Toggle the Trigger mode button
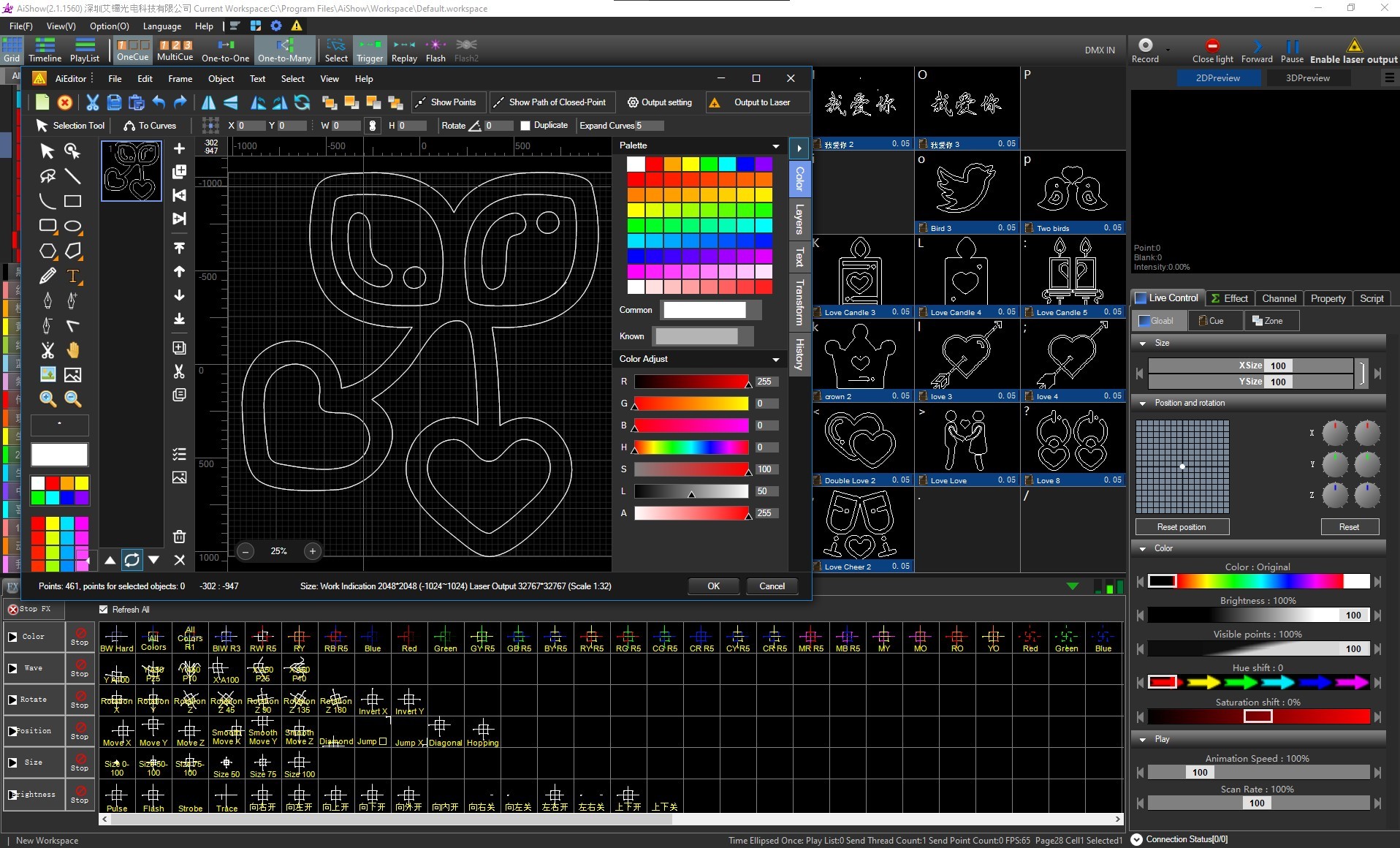The height and width of the screenshot is (848, 1400). pos(370,50)
